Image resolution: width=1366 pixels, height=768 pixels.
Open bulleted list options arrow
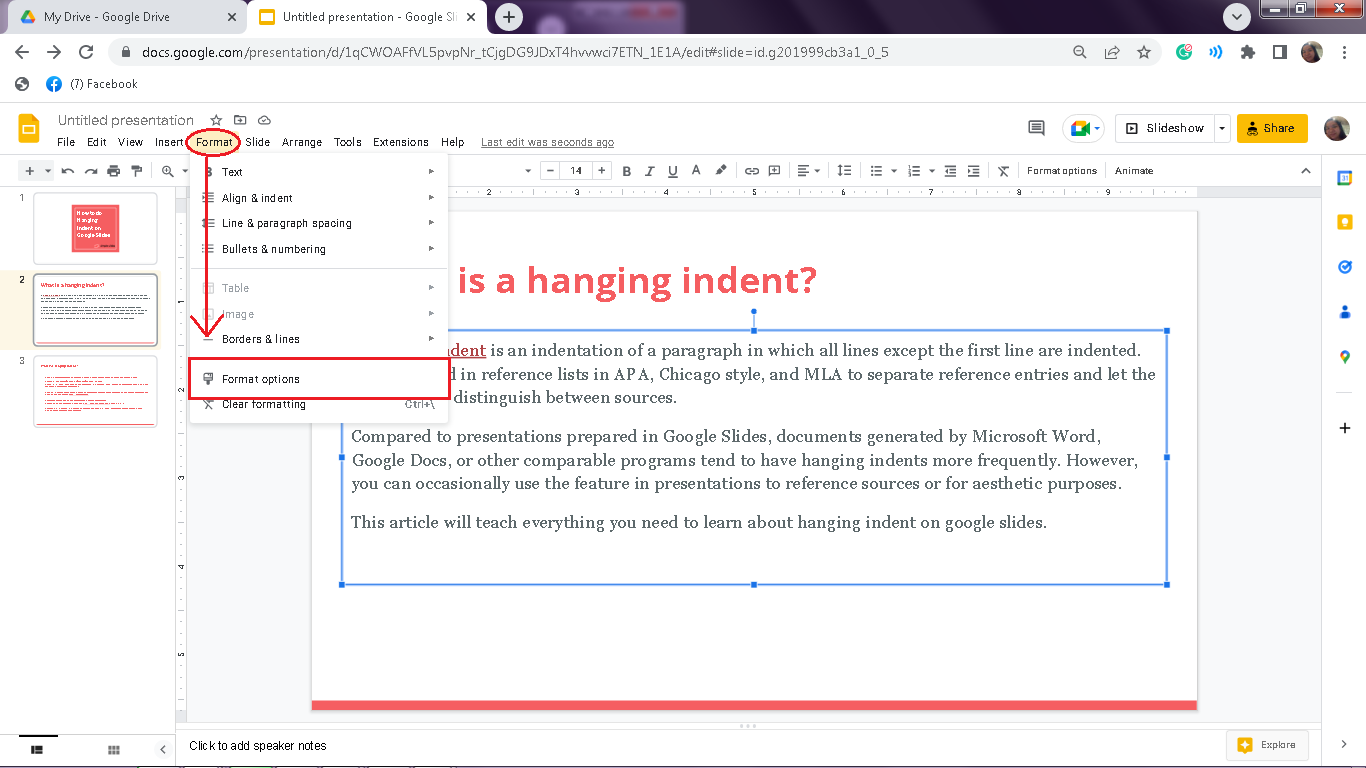(892, 171)
